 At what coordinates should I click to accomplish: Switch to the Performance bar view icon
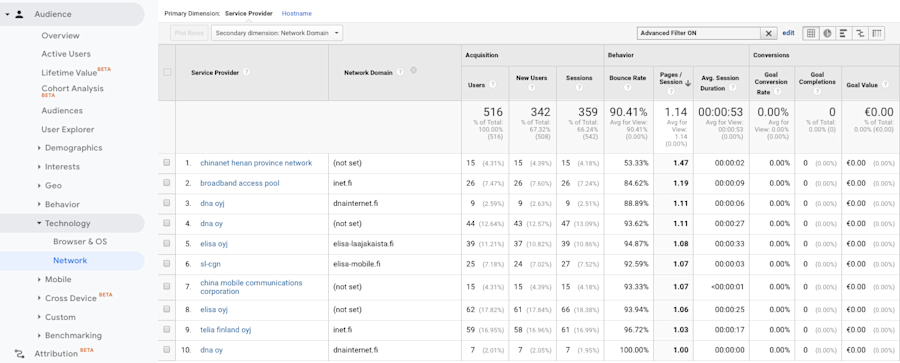click(x=843, y=33)
